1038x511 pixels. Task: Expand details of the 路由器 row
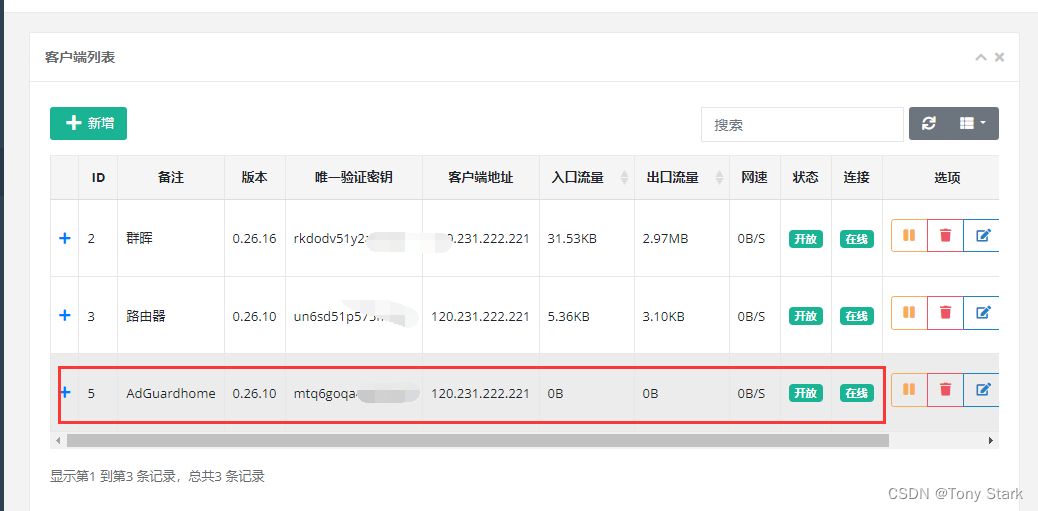pyautogui.click(x=65, y=316)
